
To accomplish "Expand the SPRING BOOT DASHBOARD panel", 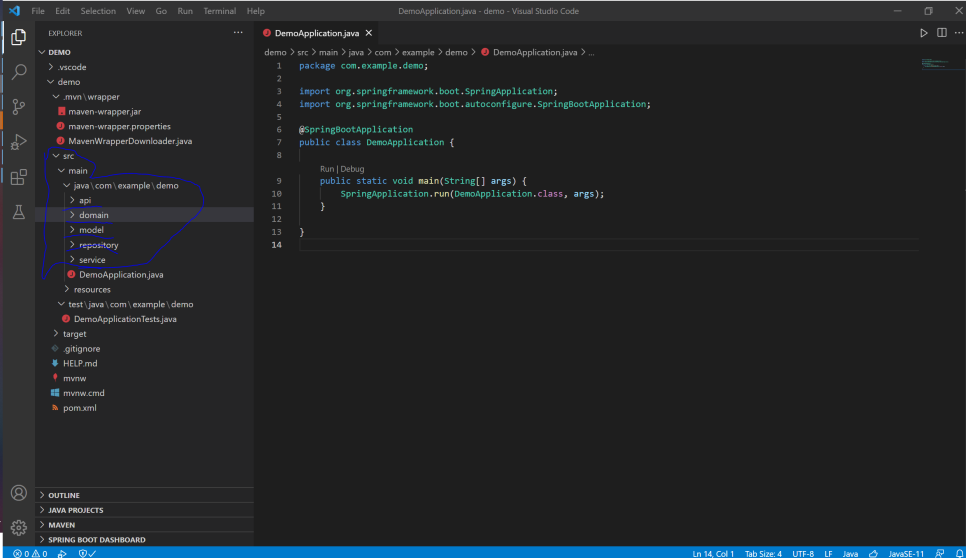I will [96, 540].
